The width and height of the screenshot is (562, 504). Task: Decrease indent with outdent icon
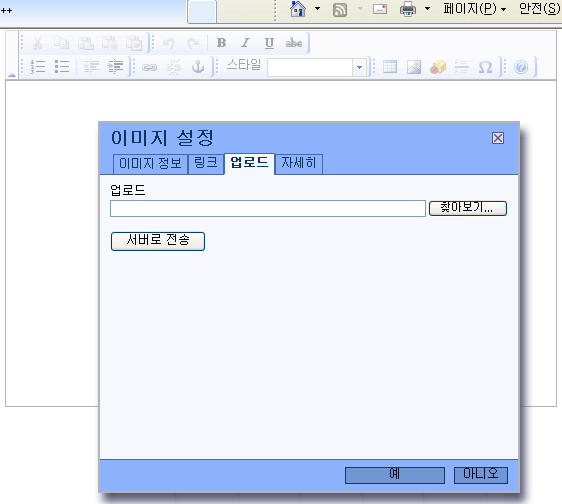91,67
